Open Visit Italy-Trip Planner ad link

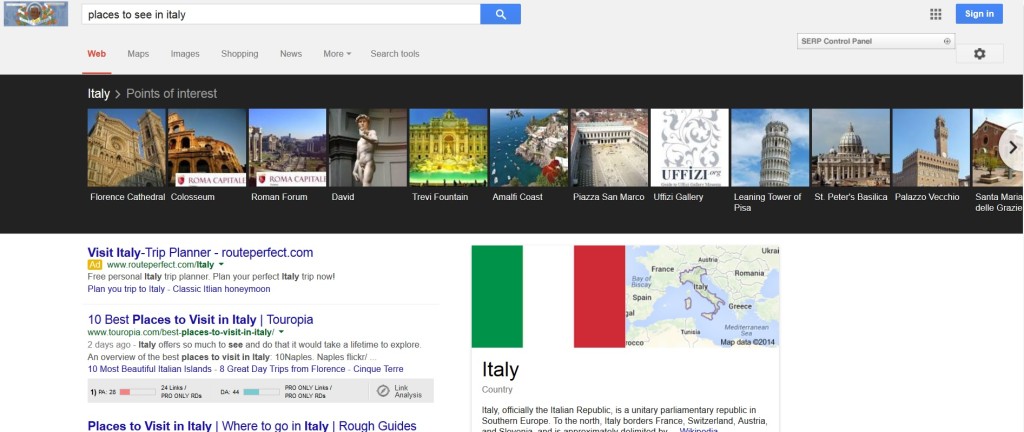200,253
